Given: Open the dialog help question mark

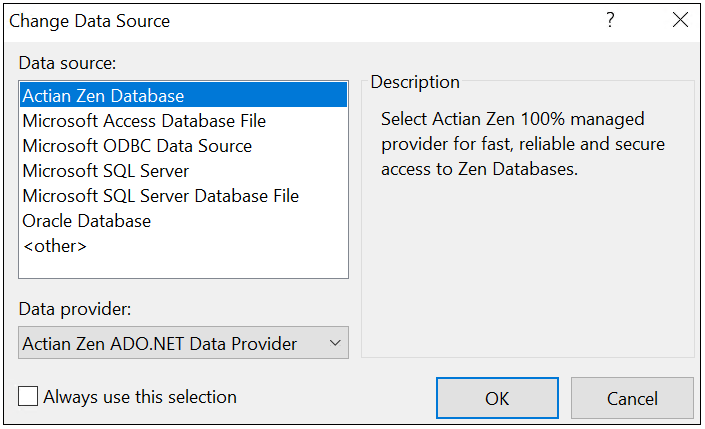Looking at the screenshot, I should [x=610, y=20].
